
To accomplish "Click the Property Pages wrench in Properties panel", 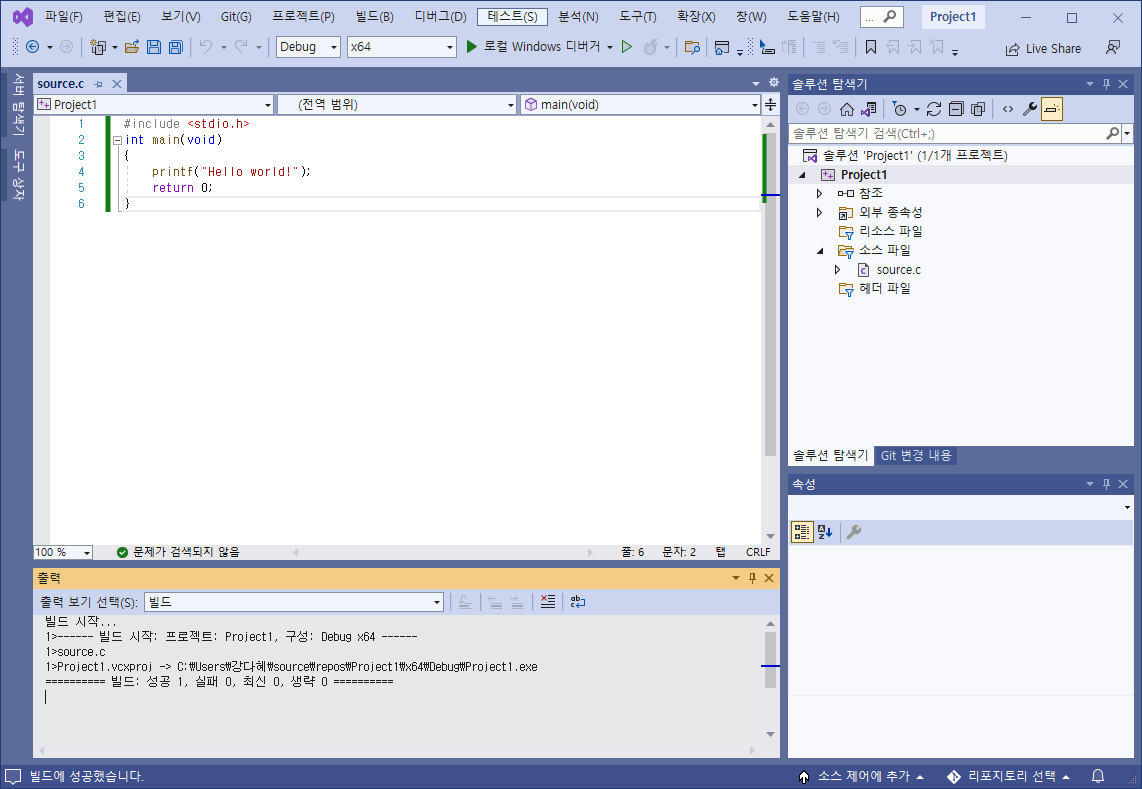I will [854, 533].
